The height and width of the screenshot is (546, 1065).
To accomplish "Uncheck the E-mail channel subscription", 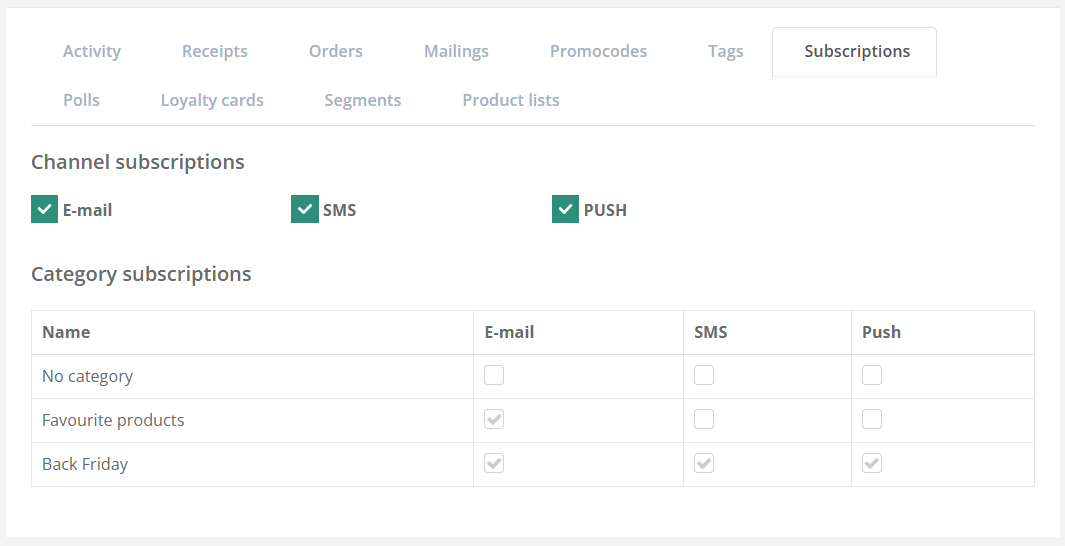I will (44, 210).
